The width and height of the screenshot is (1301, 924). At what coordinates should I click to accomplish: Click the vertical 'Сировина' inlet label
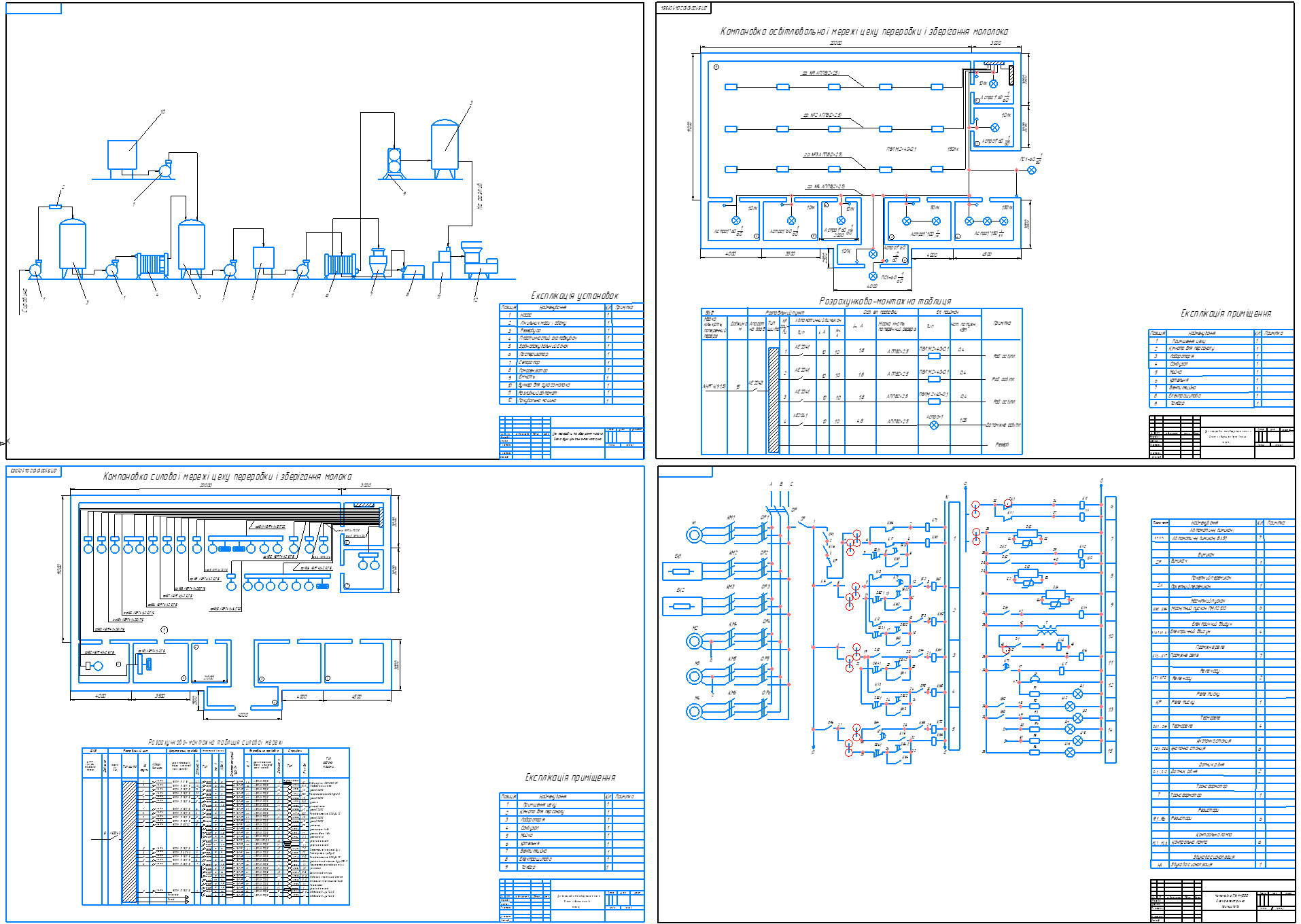[25, 301]
